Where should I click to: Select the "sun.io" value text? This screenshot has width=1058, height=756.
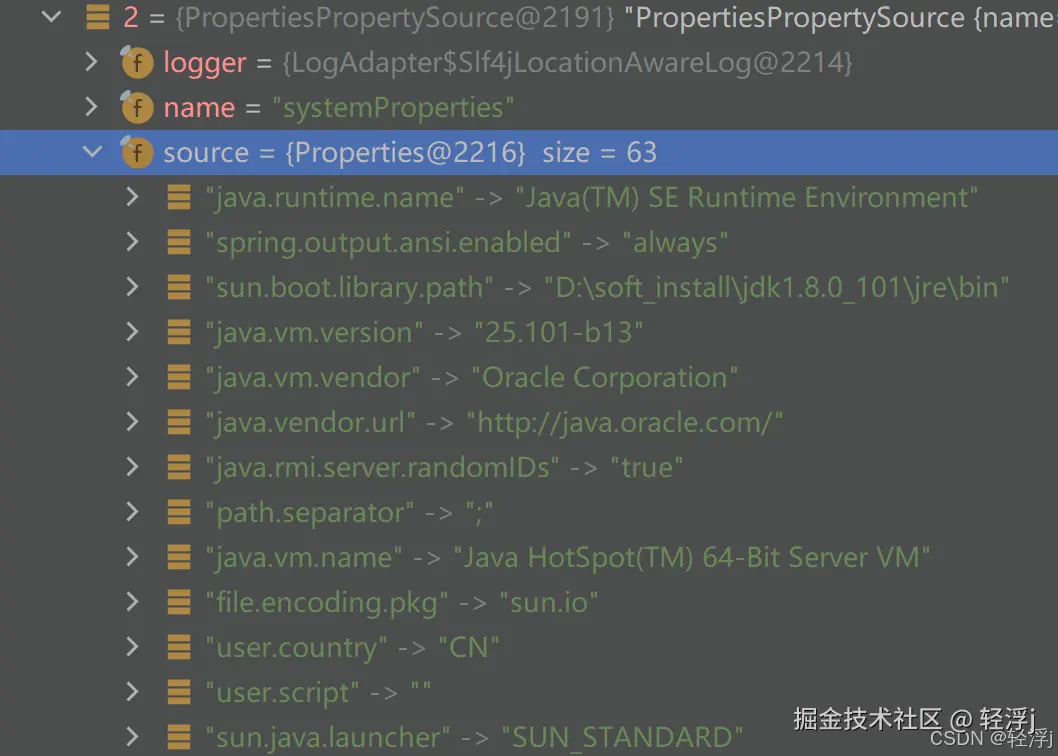click(549, 603)
